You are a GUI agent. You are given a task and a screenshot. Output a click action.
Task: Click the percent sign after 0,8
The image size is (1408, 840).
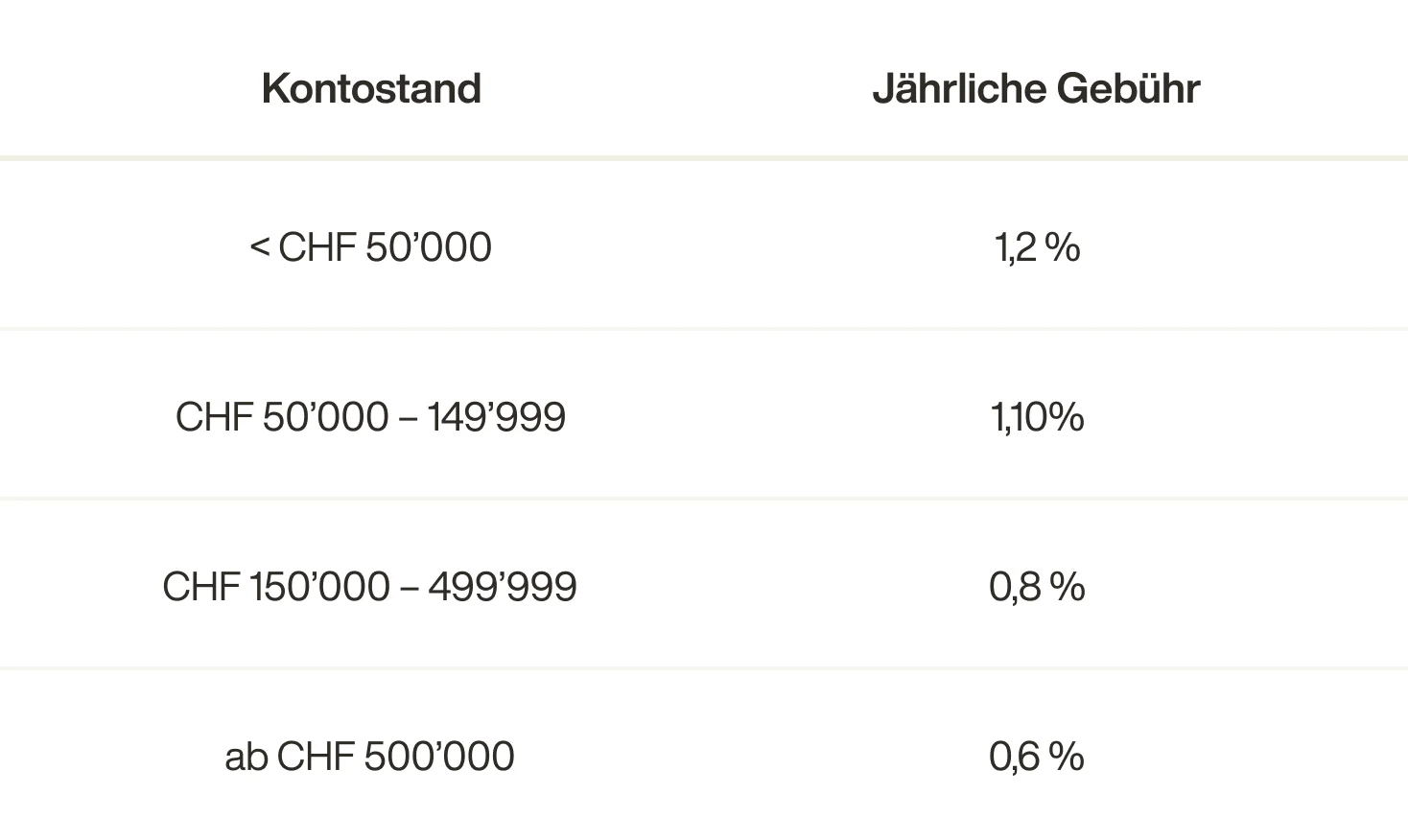pos(1068,587)
